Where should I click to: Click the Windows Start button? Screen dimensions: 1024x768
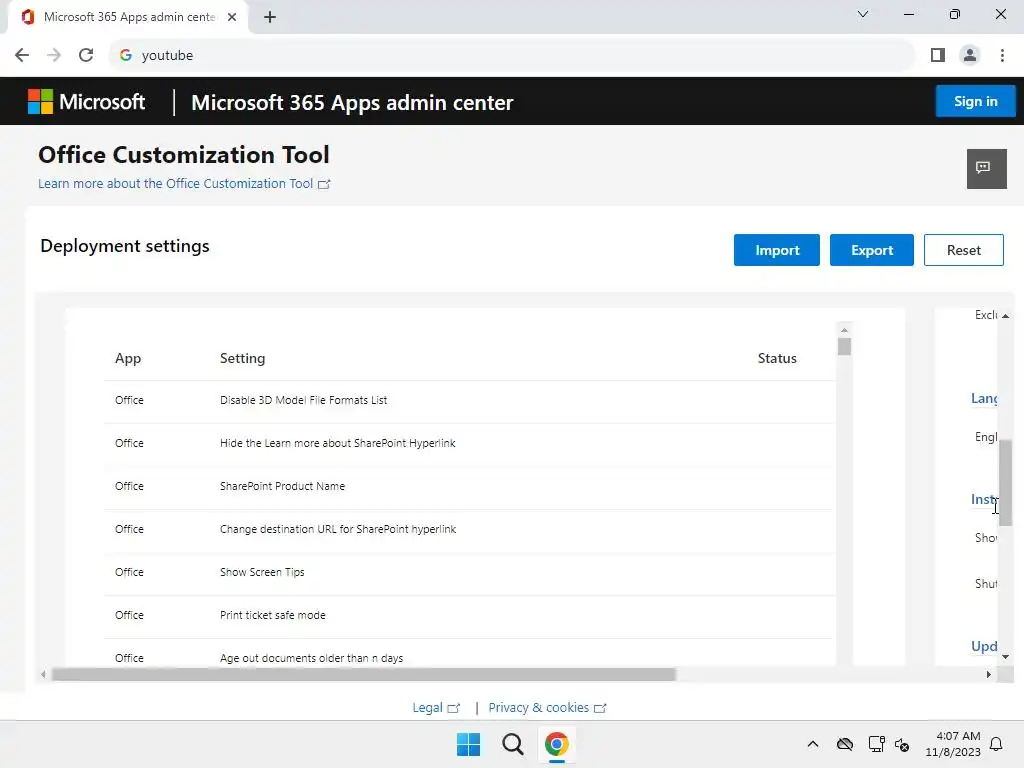468,744
